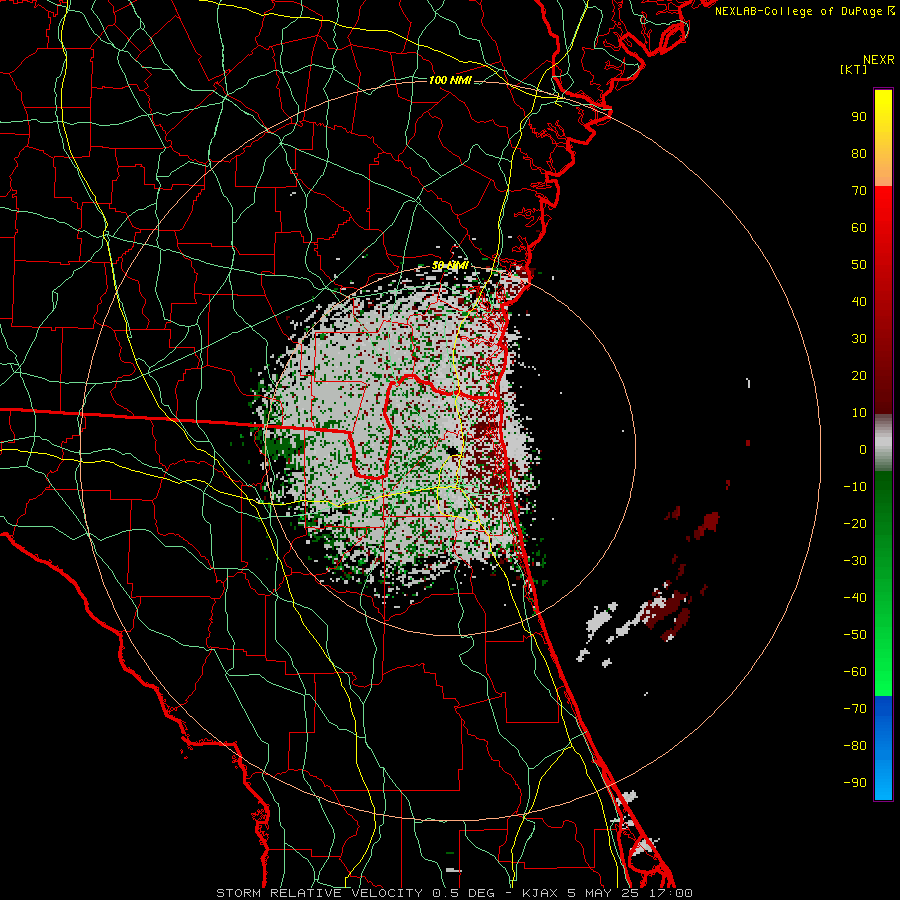Click the 0 value on velocity scale

click(863, 450)
